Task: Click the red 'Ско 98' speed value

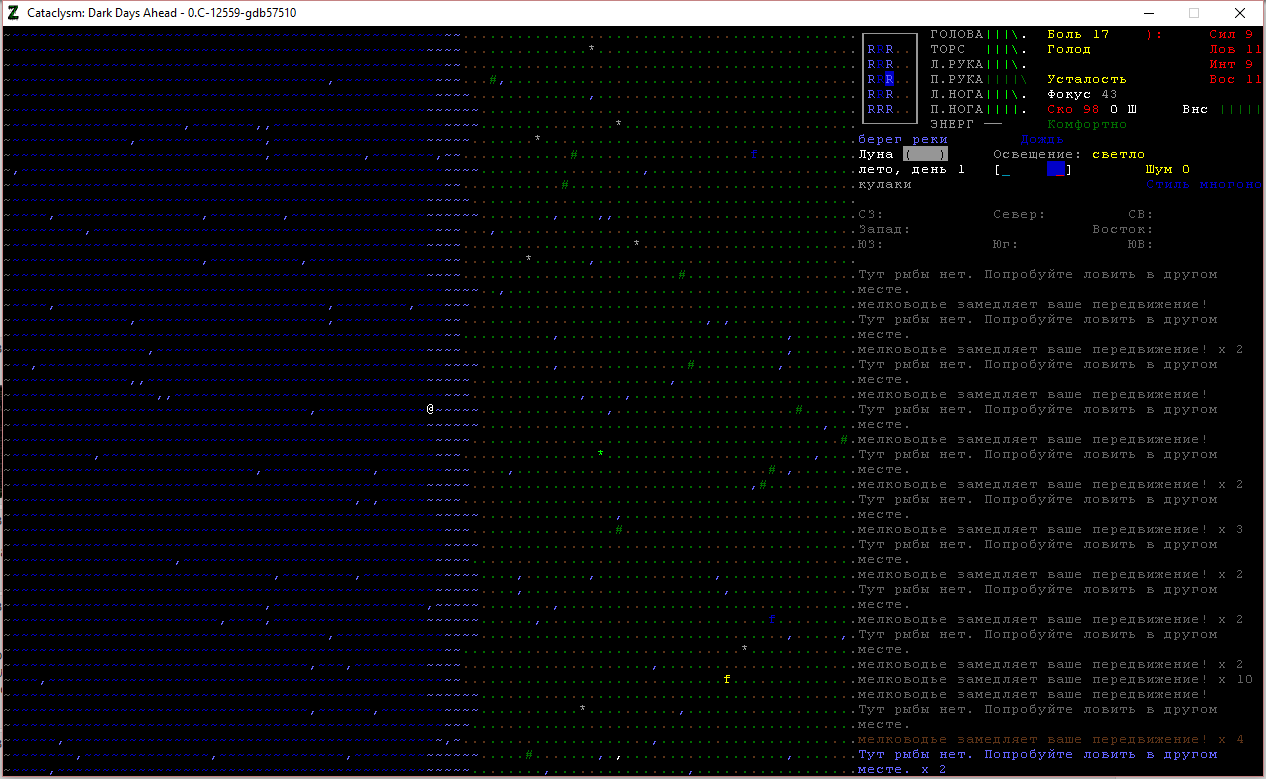Action: [1073, 109]
